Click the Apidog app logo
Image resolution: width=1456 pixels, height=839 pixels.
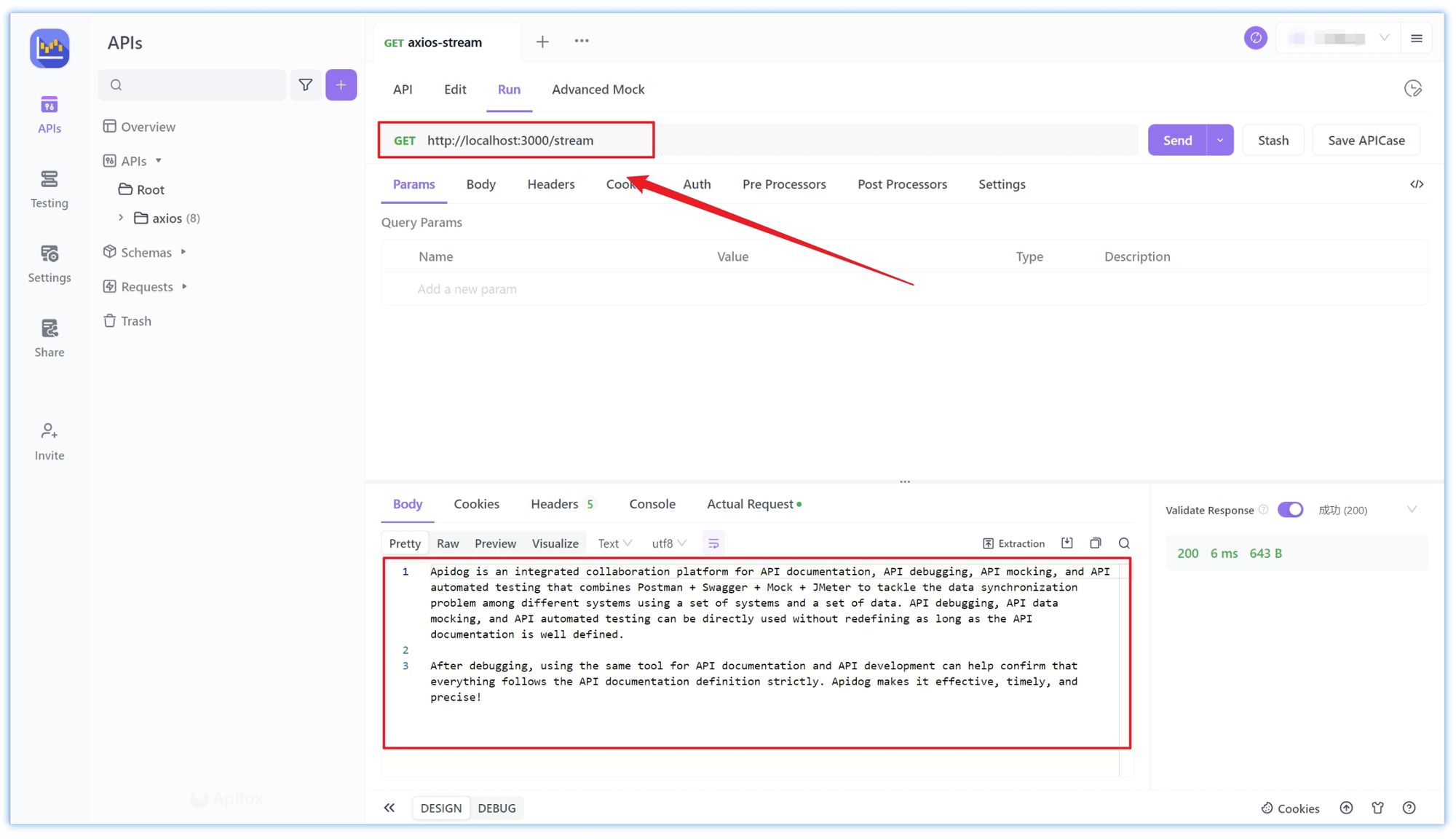pos(50,48)
